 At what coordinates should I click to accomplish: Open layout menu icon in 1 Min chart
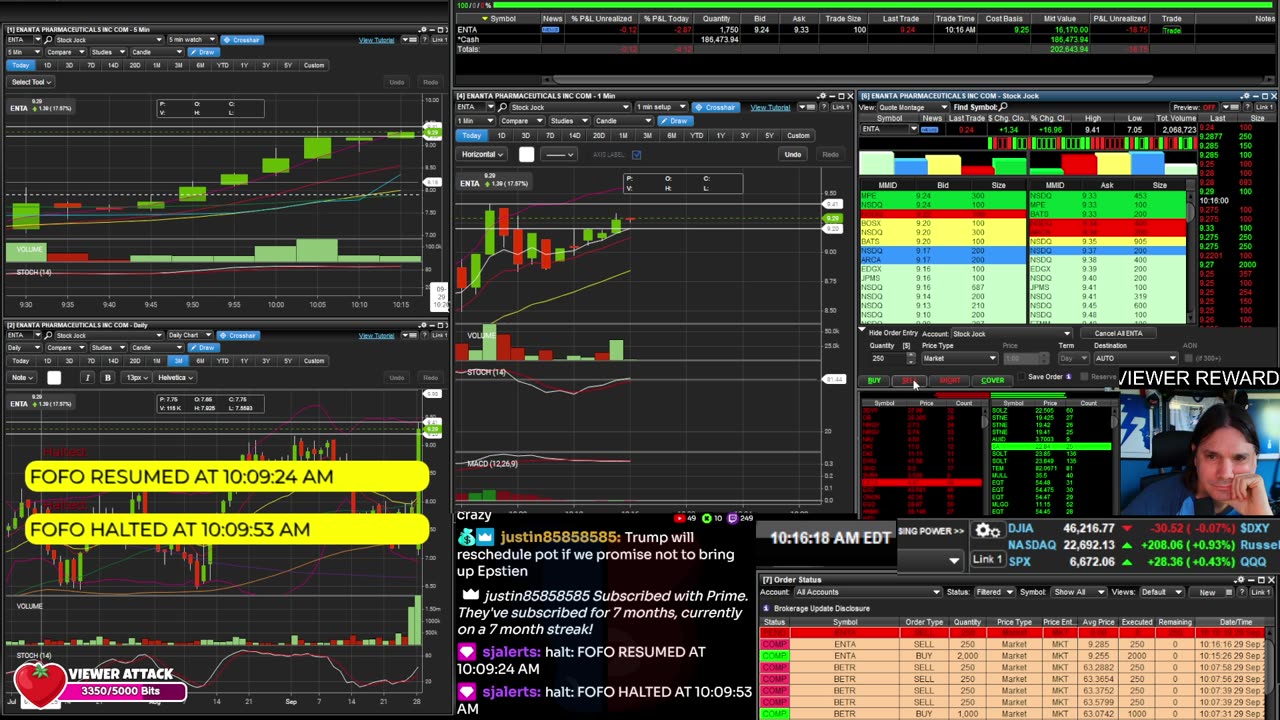coord(807,107)
